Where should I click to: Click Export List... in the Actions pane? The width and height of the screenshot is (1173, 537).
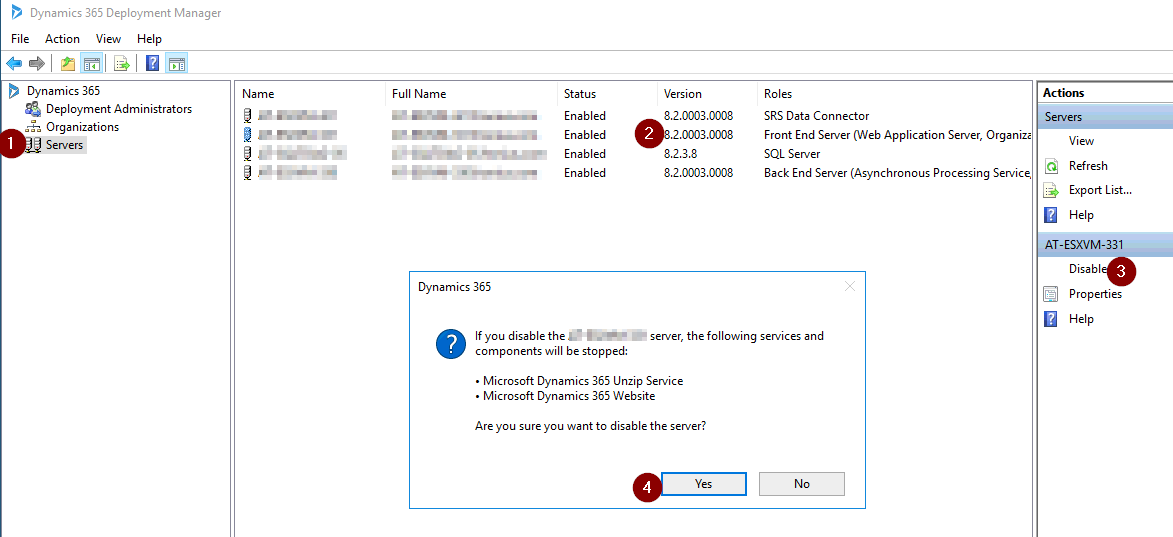(x=1100, y=191)
